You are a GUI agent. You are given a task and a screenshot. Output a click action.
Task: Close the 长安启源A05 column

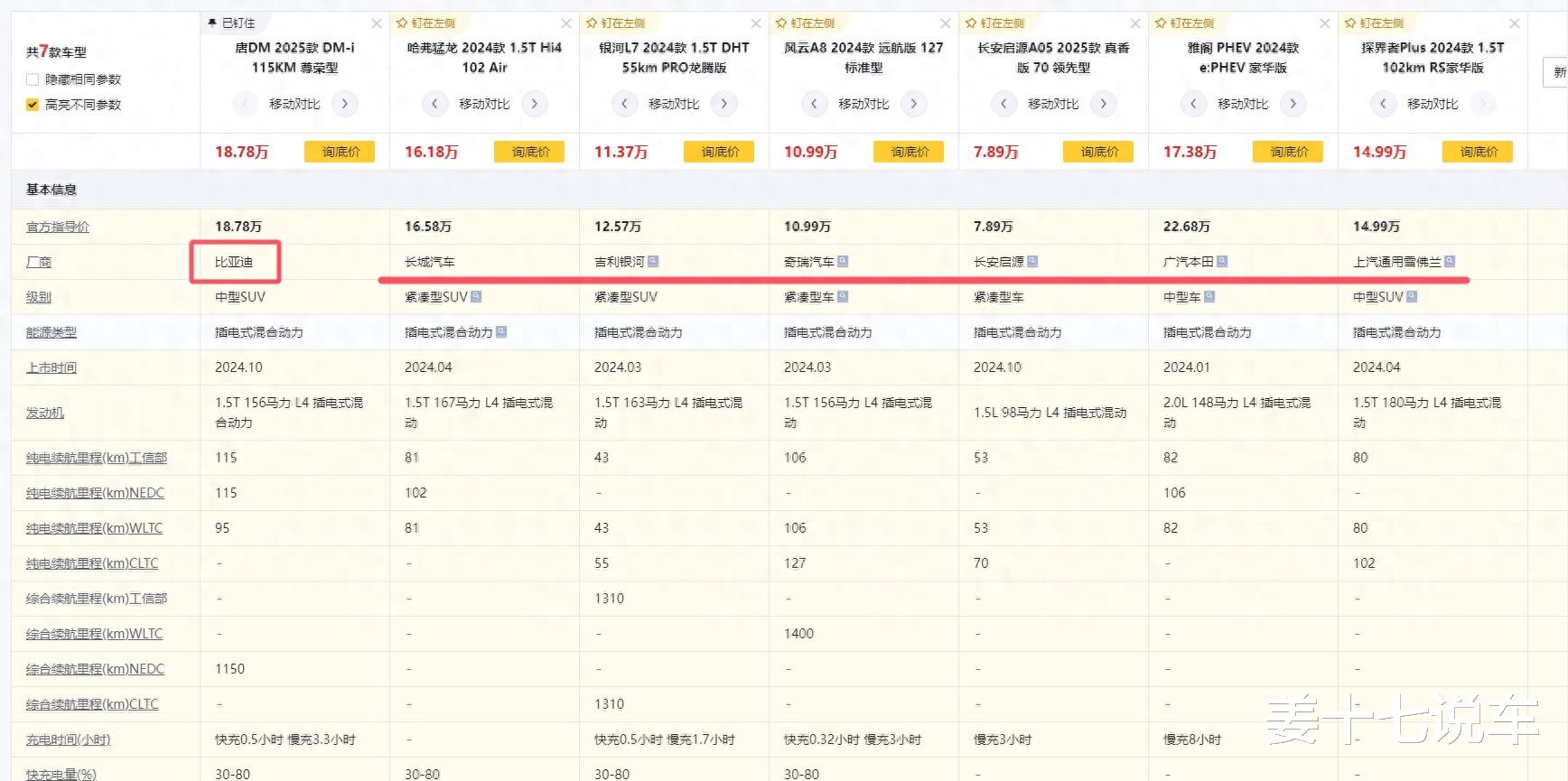point(1135,23)
